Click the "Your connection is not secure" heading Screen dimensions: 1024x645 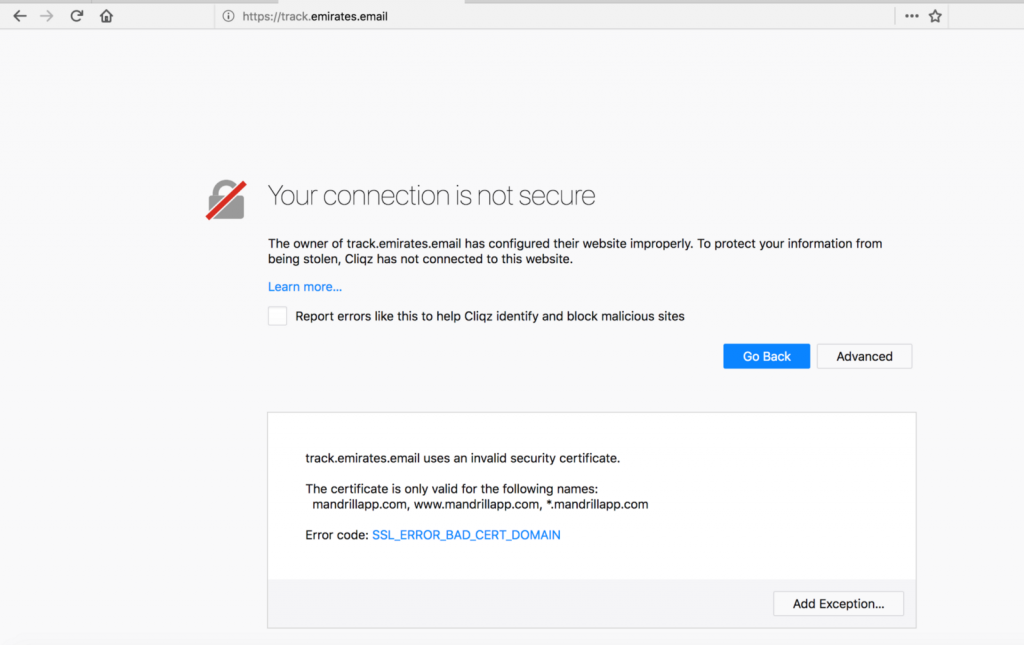432,195
